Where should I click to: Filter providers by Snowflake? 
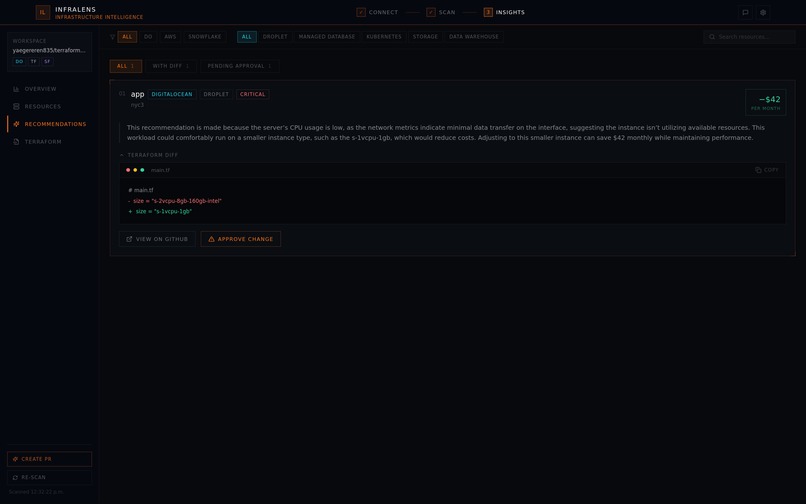click(205, 37)
